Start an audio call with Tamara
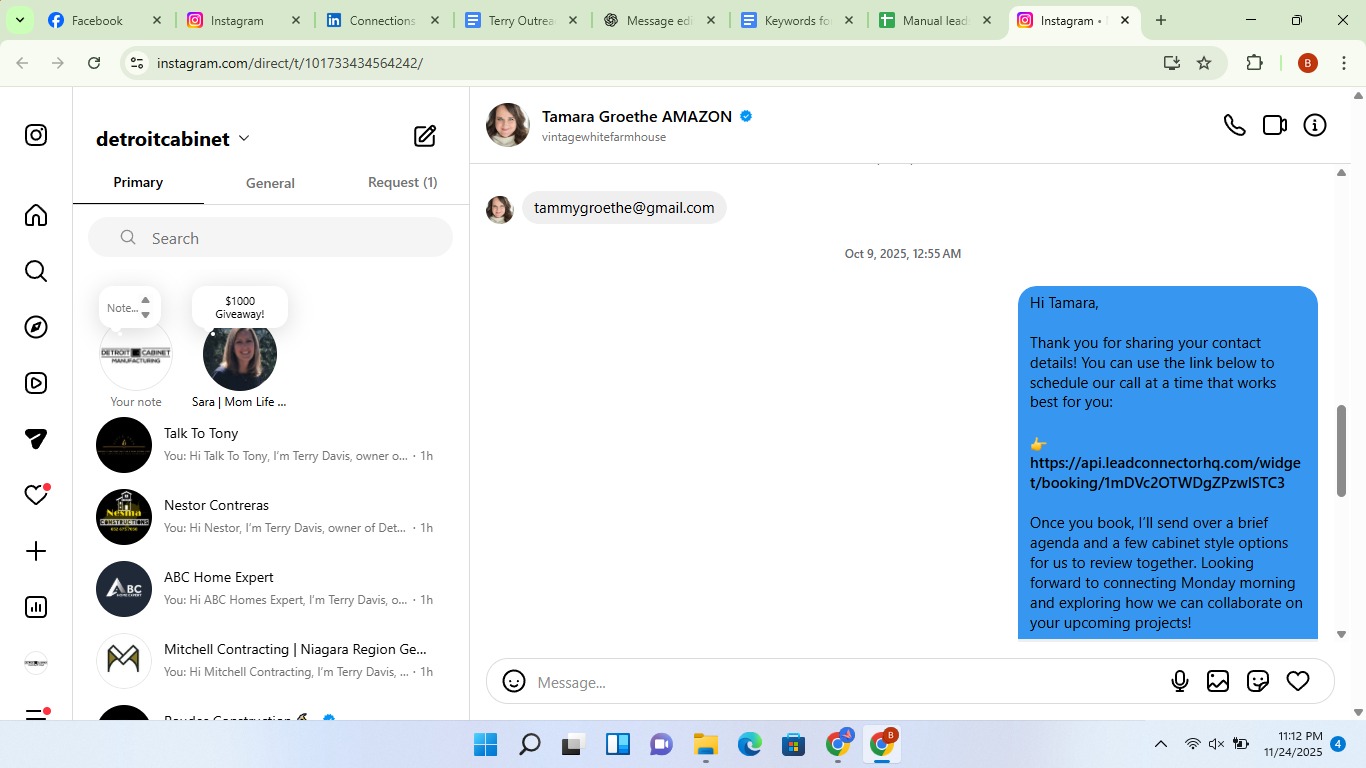The height and width of the screenshot is (768, 1366). (x=1234, y=125)
